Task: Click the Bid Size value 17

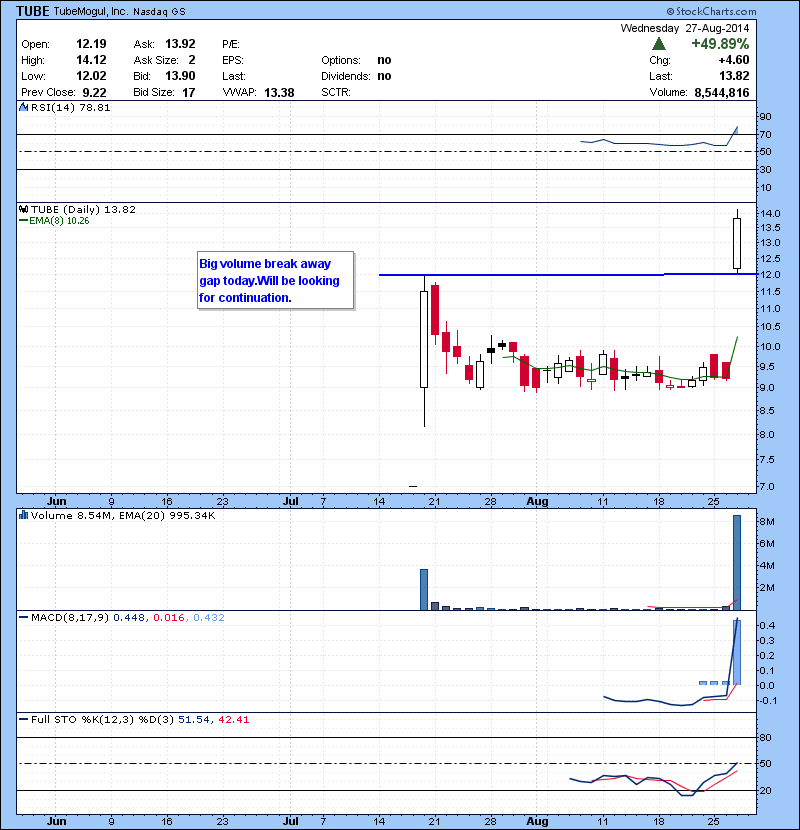Action: pos(188,93)
